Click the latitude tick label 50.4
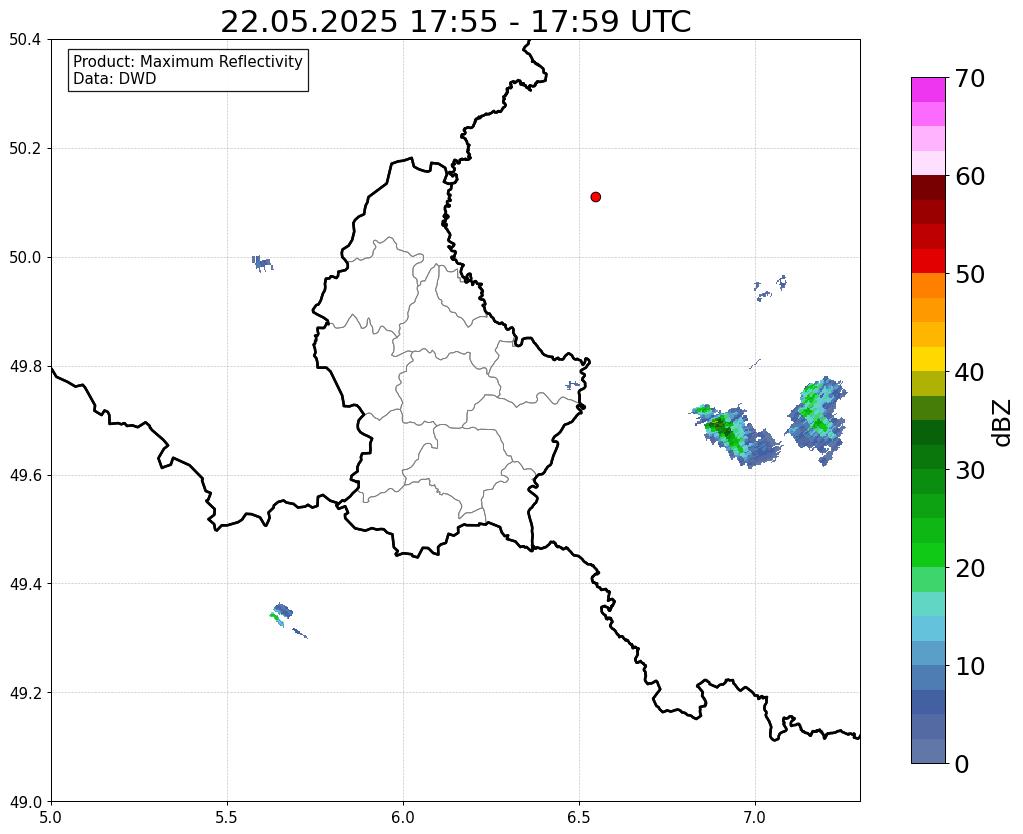Image resolution: width=1023 pixels, height=834 pixels. (25, 40)
